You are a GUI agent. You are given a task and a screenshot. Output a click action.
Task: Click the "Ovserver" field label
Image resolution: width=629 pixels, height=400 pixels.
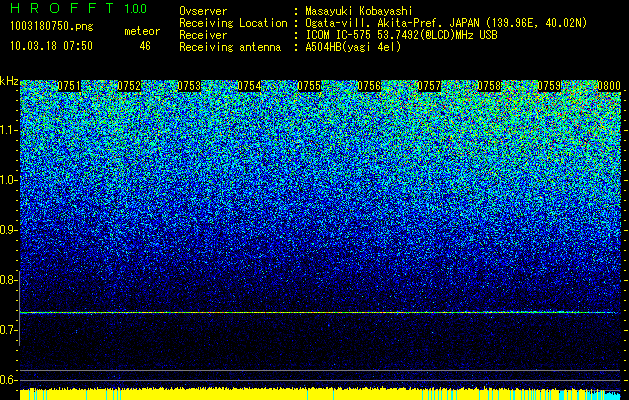(203, 11)
